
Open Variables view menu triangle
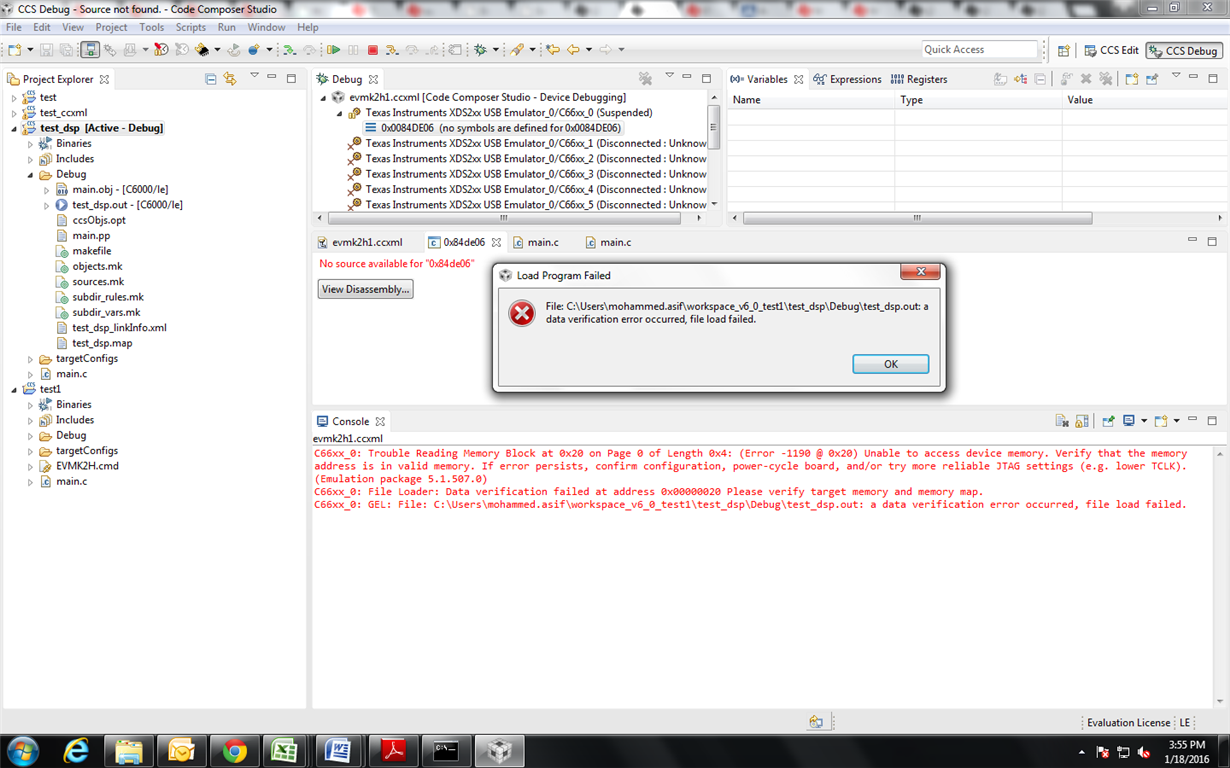(1176, 76)
